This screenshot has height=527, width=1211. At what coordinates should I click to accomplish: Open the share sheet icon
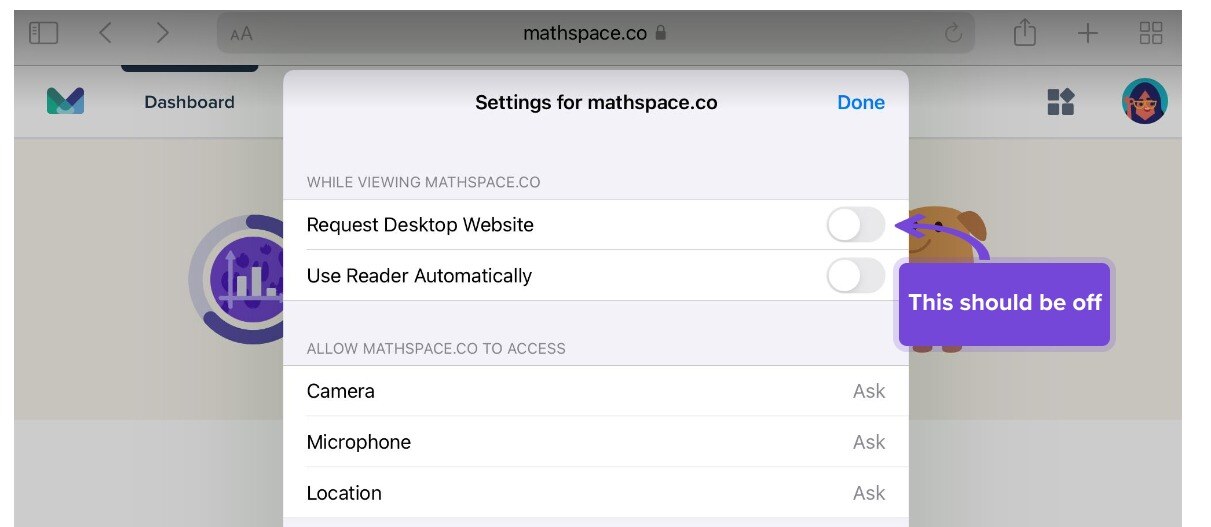pyautogui.click(x=1025, y=33)
